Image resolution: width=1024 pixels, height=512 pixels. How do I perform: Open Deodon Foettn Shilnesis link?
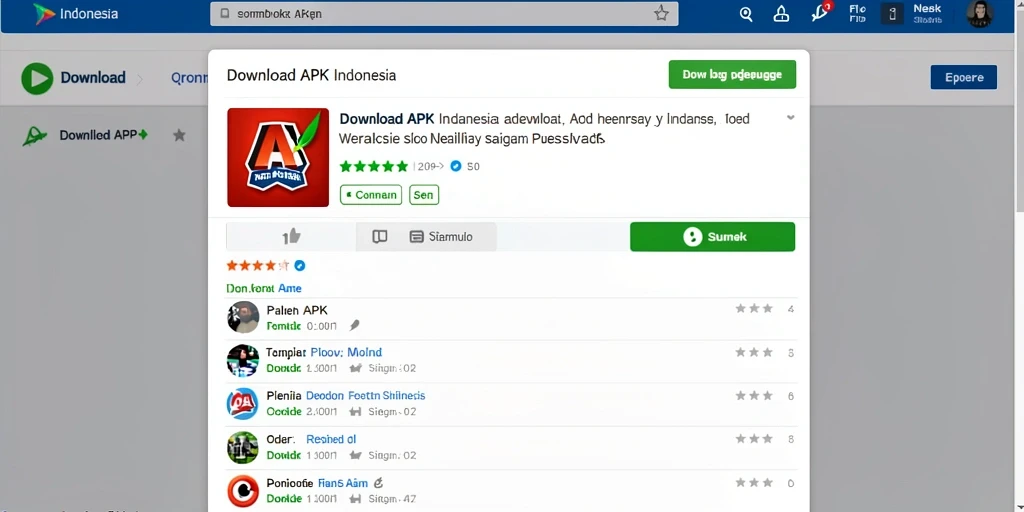pos(366,396)
